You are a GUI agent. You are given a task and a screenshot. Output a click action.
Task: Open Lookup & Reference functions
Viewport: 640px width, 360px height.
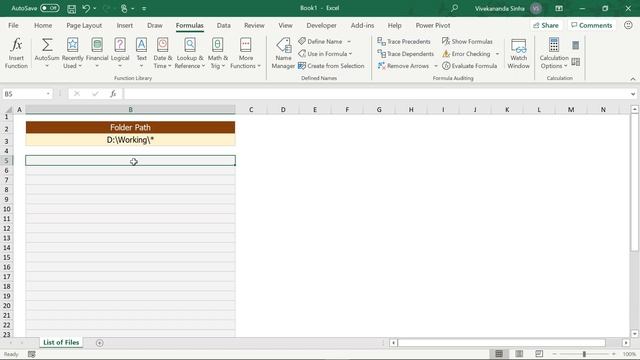(190, 53)
